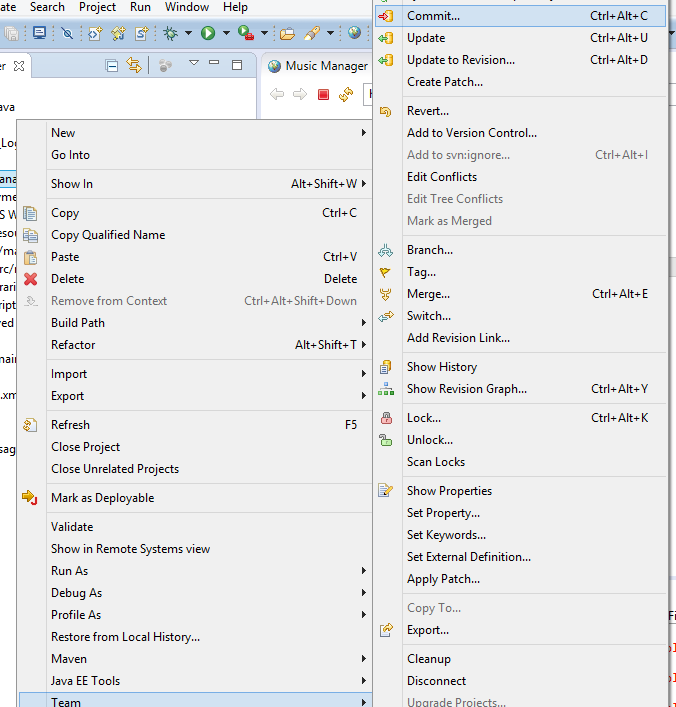Viewport: 676px width, 707px height.
Task: Choose Team in the context menu
Action: (x=196, y=700)
